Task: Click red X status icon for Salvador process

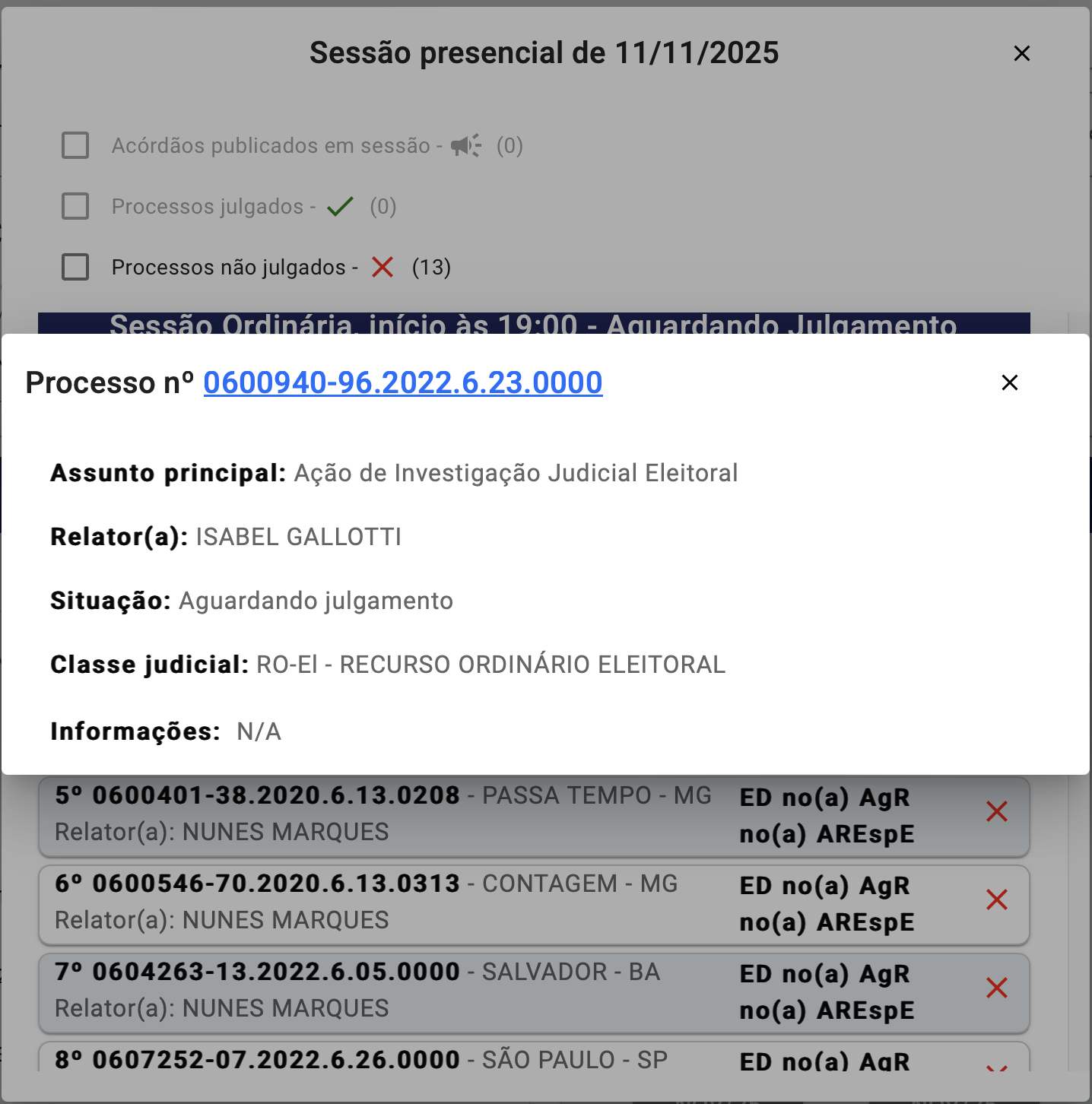Action: click(996, 988)
